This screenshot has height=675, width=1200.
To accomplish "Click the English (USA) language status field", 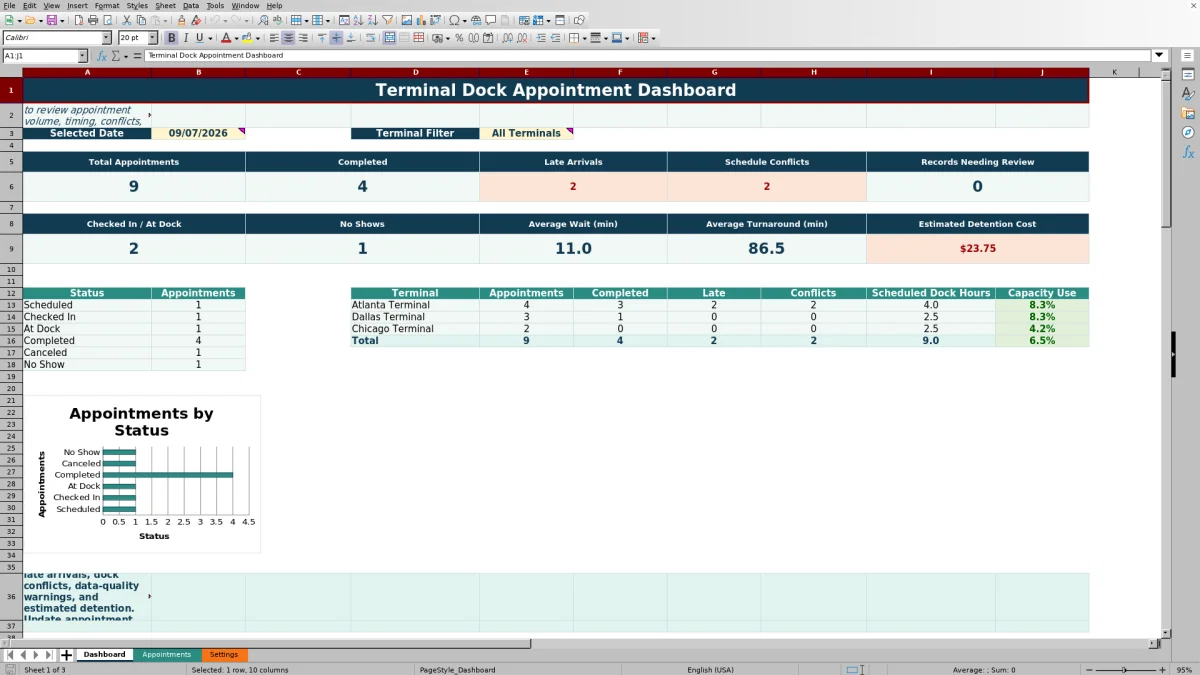I will (710, 670).
